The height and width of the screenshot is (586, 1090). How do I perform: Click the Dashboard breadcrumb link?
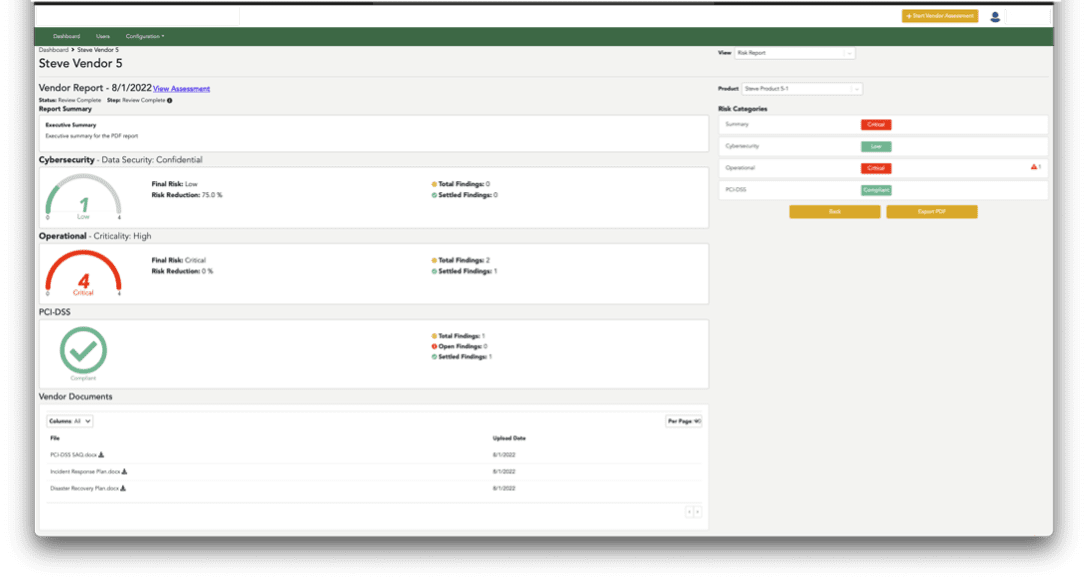click(x=54, y=50)
